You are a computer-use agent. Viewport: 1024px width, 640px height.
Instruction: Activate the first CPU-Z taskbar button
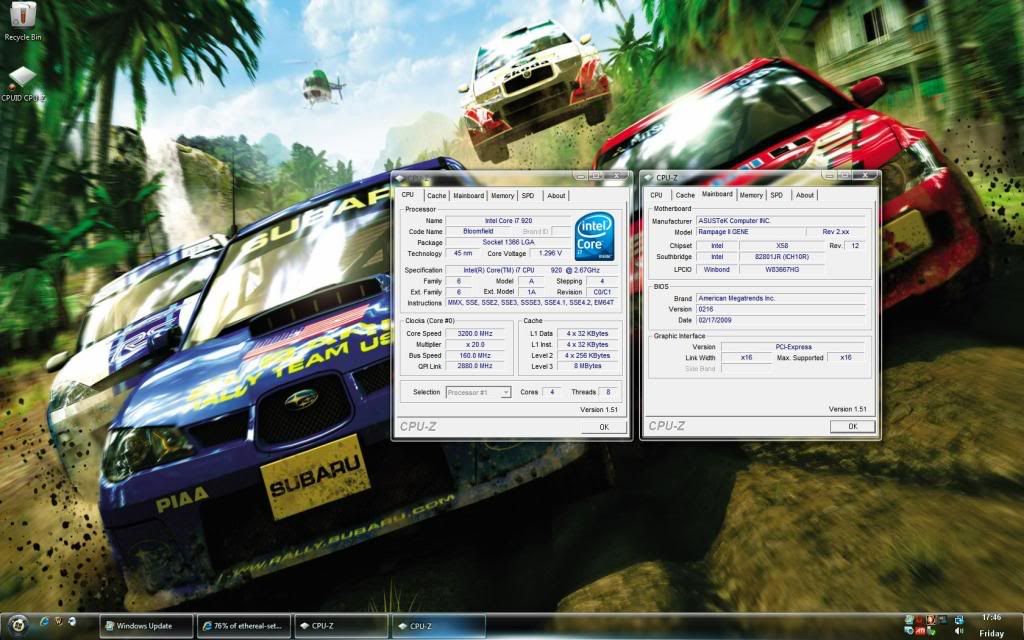click(341, 626)
